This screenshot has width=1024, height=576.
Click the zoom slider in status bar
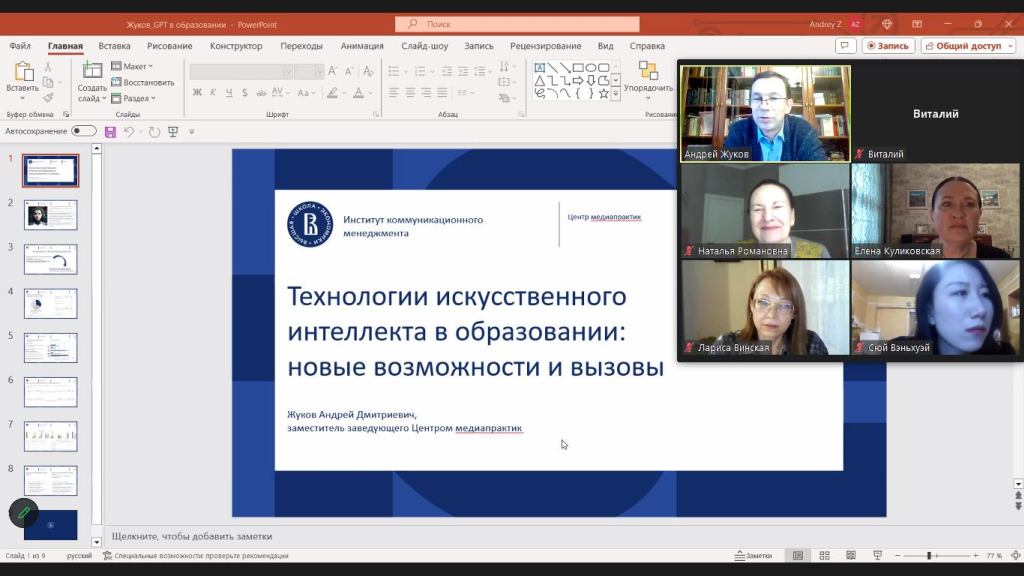click(x=929, y=556)
